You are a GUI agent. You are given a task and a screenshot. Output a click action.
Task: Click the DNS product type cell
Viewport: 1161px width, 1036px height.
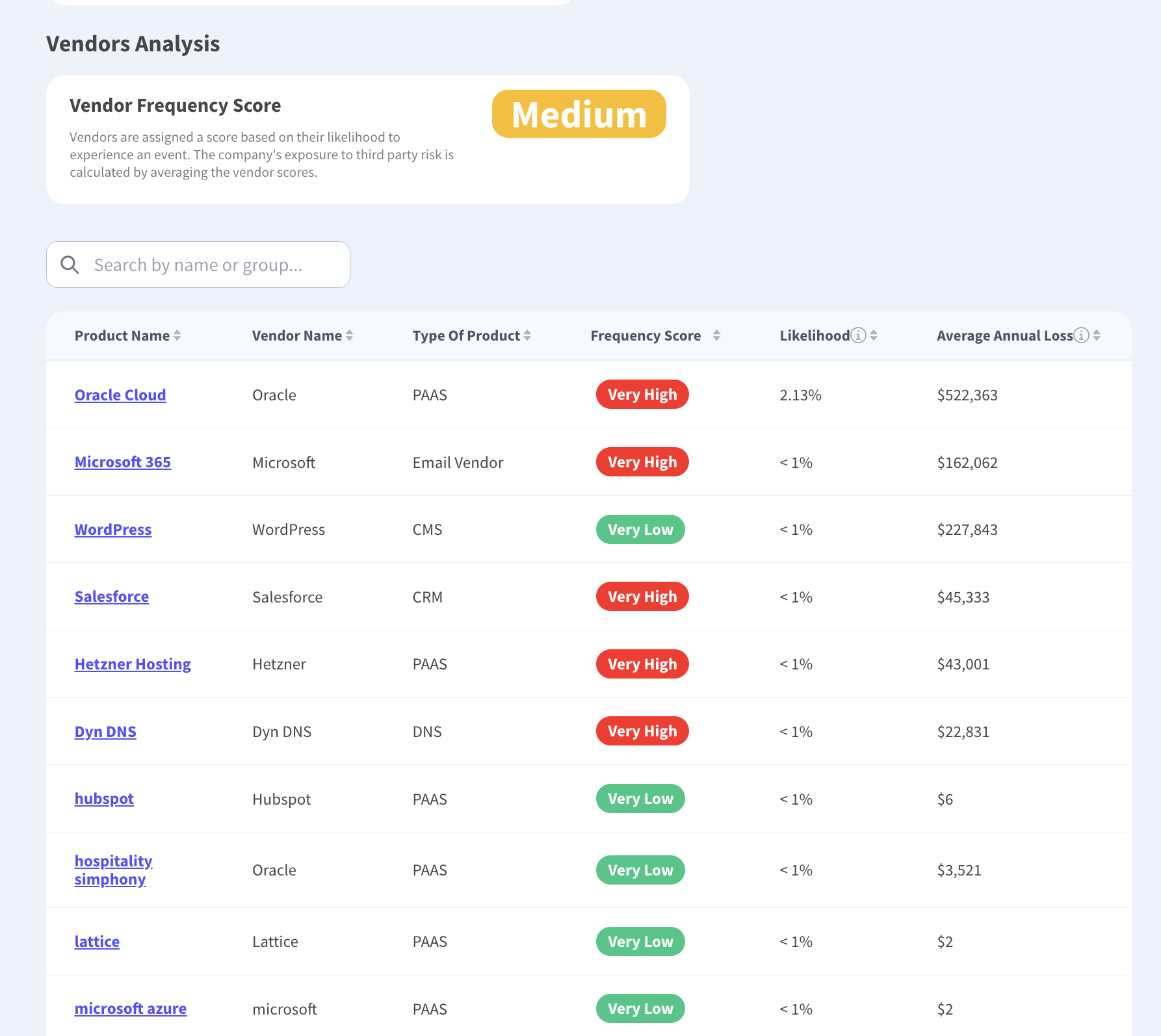pyautogui.click(x=427, y=732)
